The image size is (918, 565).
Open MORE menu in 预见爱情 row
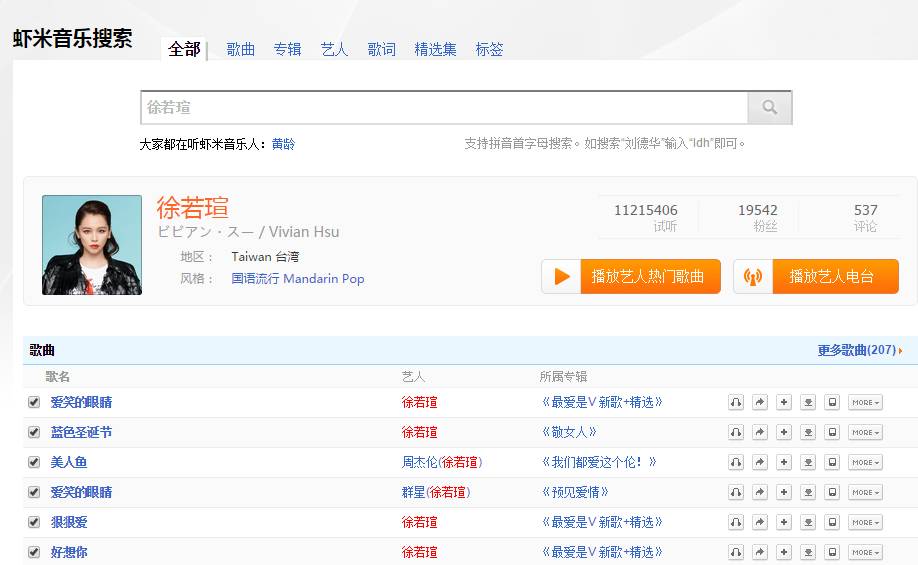click(865, 492)
